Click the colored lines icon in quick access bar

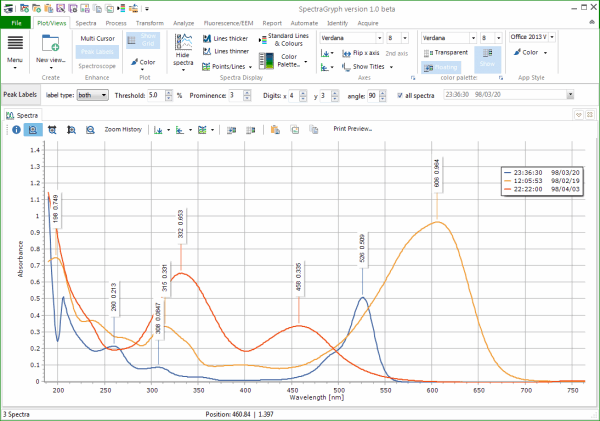[x=121, y=8]
